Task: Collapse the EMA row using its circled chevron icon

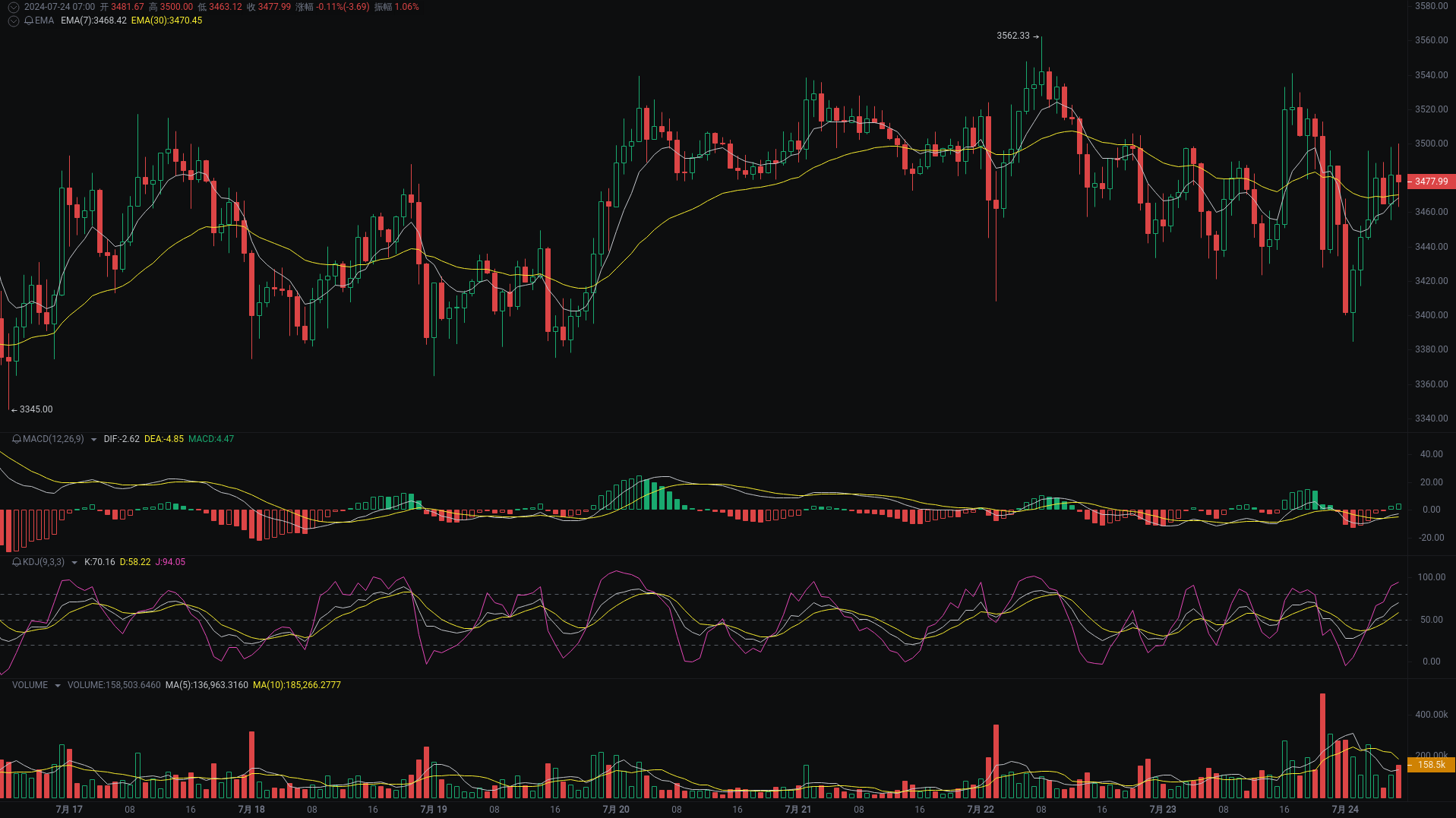Action: click(x=13, y=21)
